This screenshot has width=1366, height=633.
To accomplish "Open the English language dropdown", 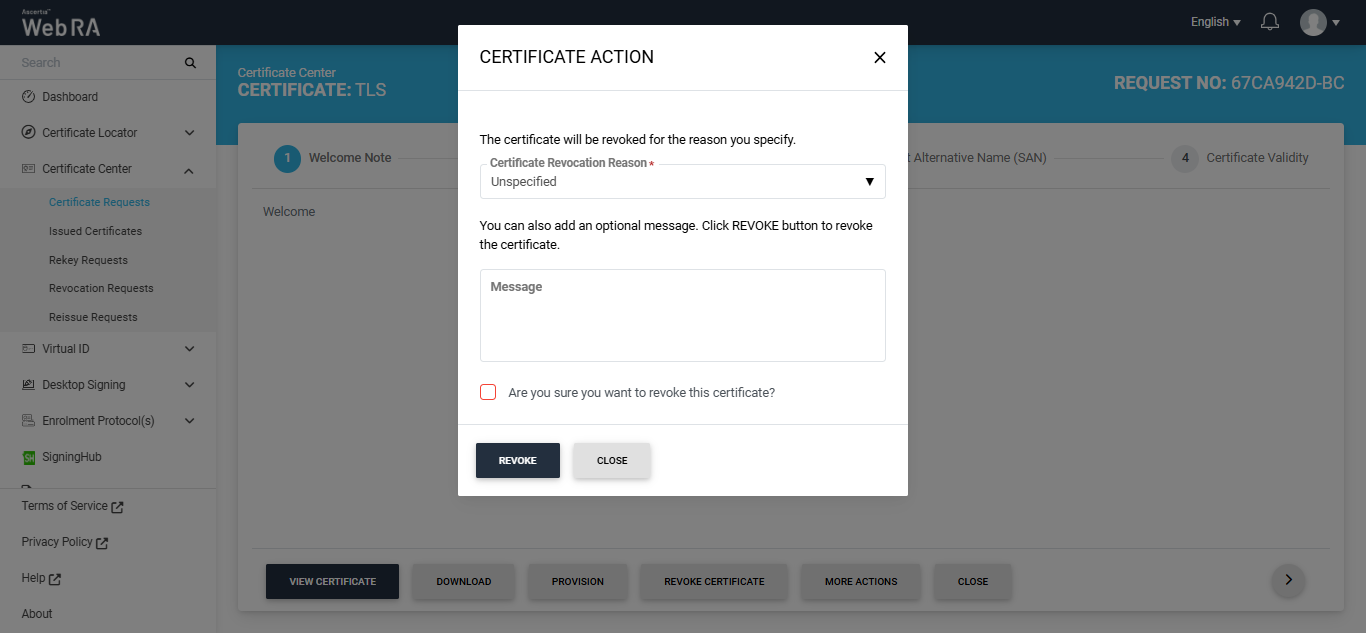I will tap(1215, 22).
